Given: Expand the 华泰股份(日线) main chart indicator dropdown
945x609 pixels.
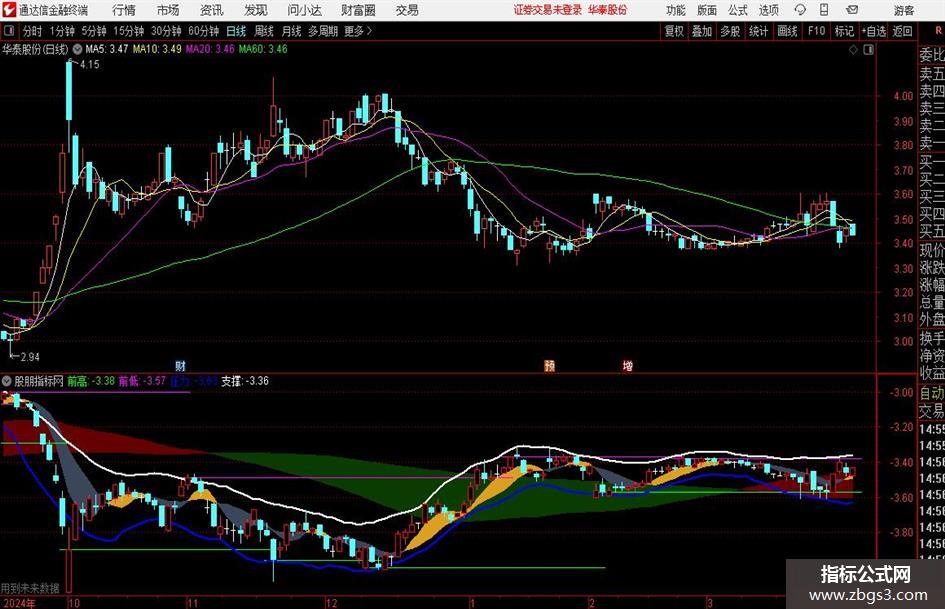Looking at the screenshot, I should pyautogui.click(x=77, y=49).
